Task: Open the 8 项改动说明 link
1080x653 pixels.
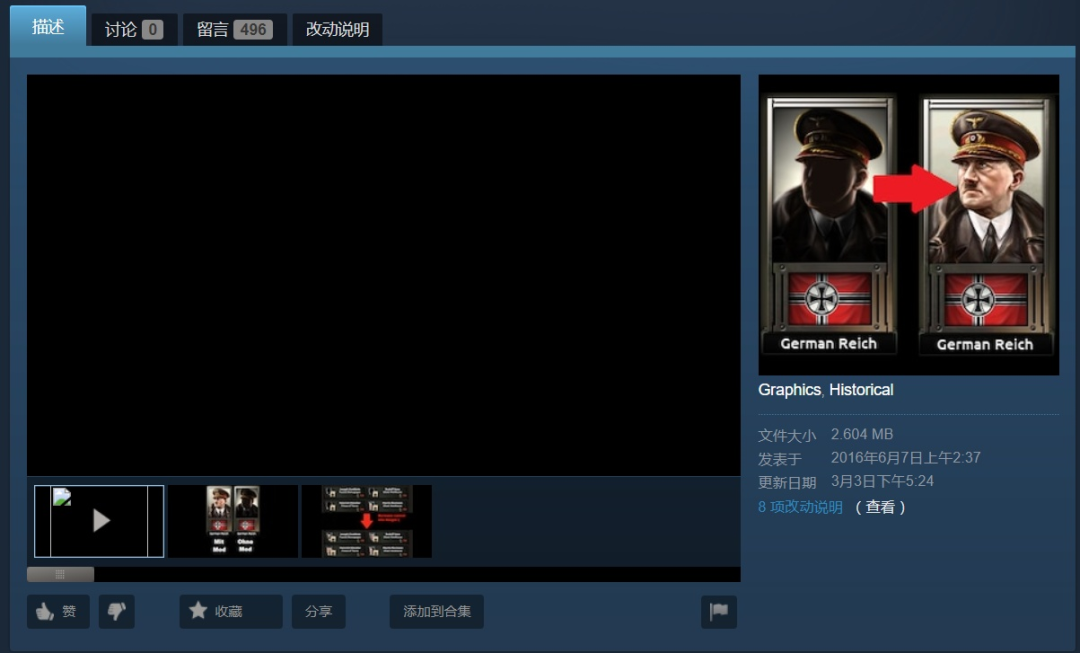Action: (800, 507)
